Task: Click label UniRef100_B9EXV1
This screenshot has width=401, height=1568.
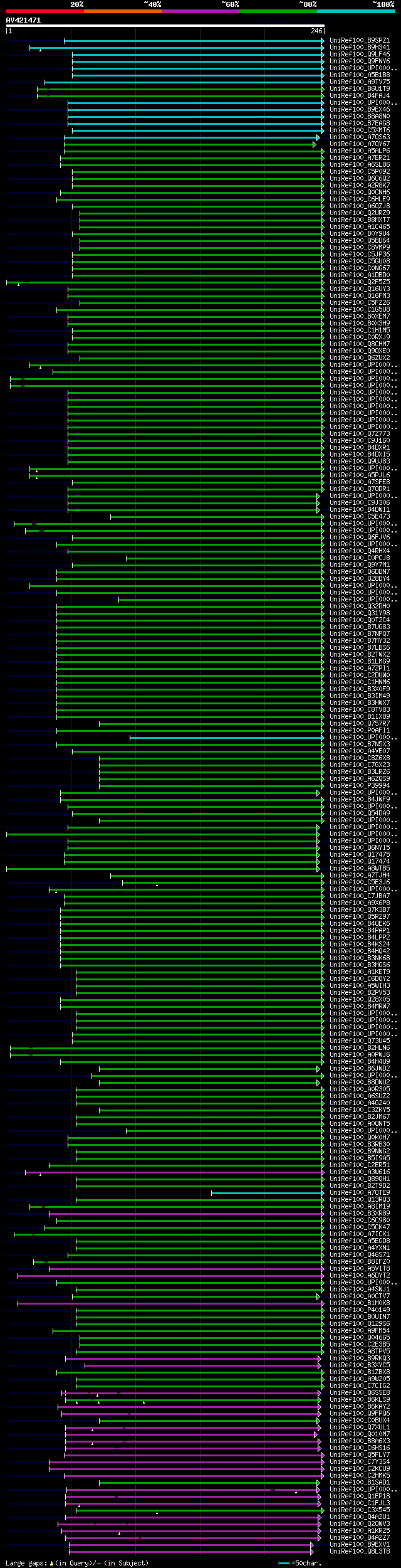Action: coord(360,1545)
